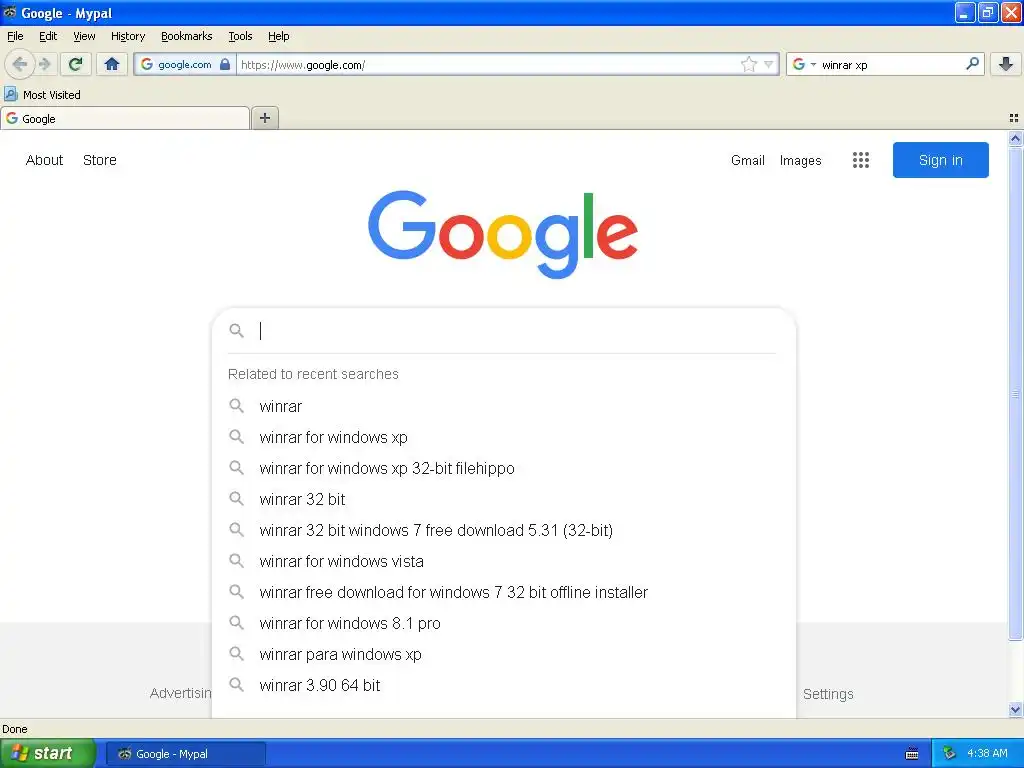
Task: Click the 'winrar xp' browser search field
Action: [891, 64]
